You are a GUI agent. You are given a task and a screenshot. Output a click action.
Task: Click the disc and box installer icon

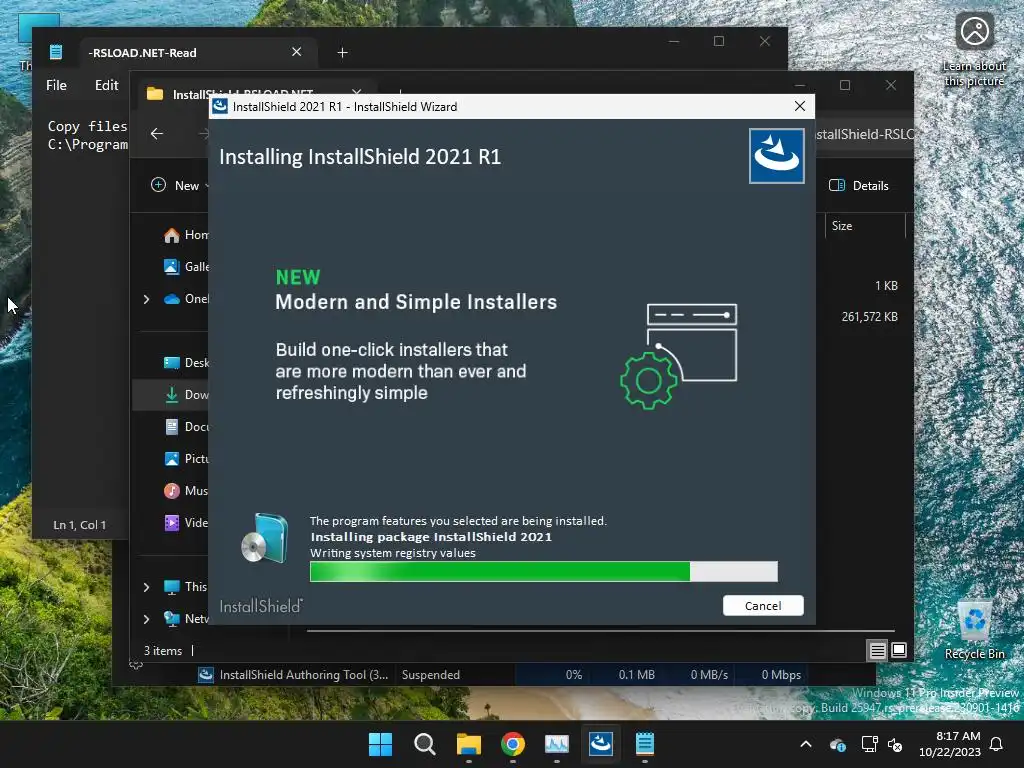[264, 538]
